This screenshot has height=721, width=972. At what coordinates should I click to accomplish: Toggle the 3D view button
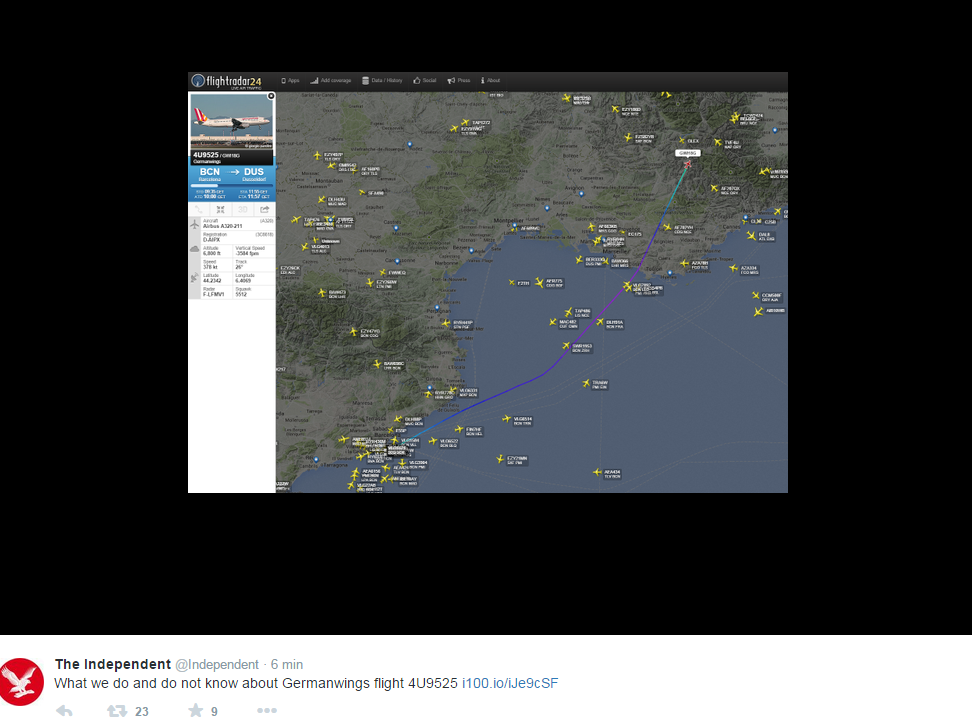pyautogui.click(x=242, y=210)
